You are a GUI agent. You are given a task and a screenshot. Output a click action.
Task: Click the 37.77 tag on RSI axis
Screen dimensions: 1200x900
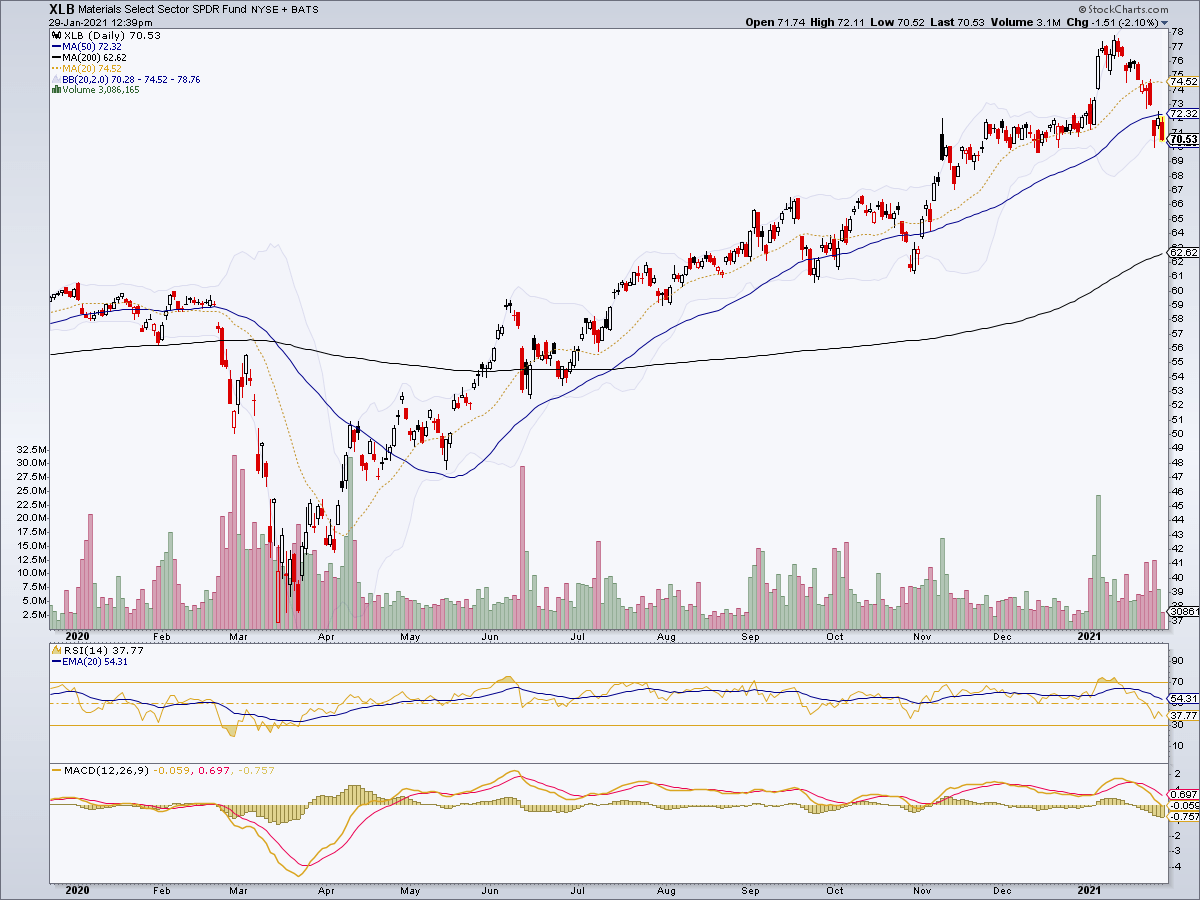click(x=1183, y=715)
